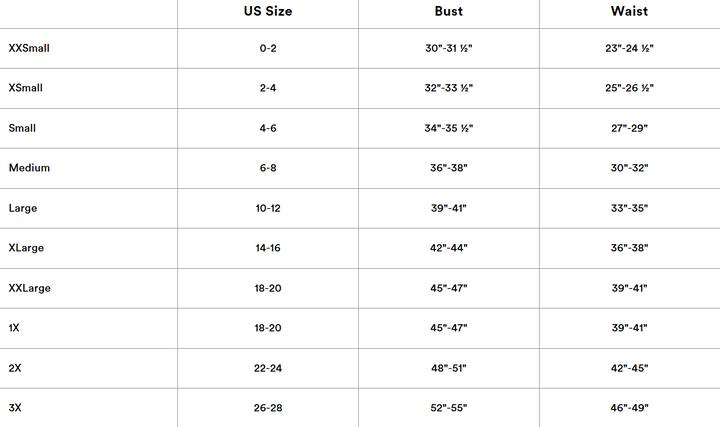Click the 36"-38" bust measurement for Medium
720x427 pixels.
449,168
